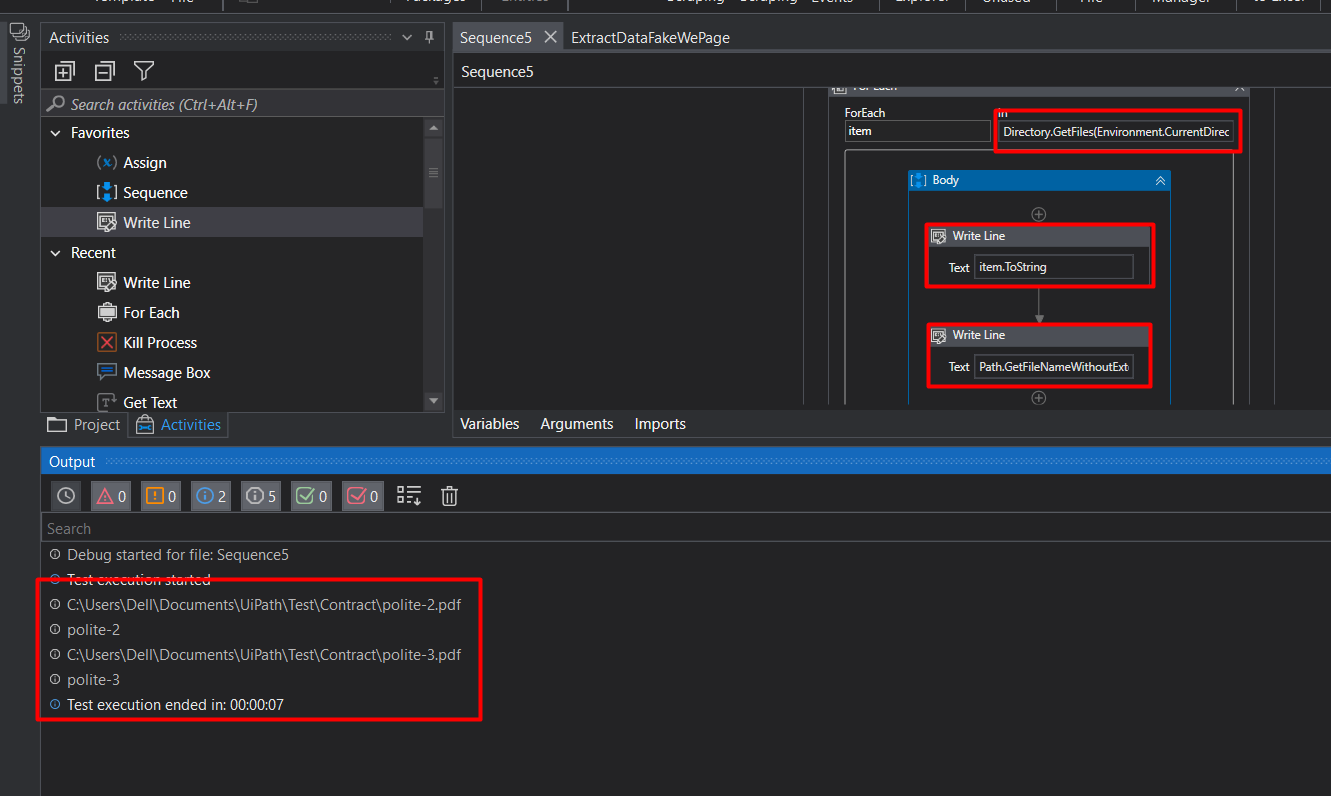This screenshot has height=796, width=1331.
Task: Open Output panel options list icon
Action: pos(408,495)
